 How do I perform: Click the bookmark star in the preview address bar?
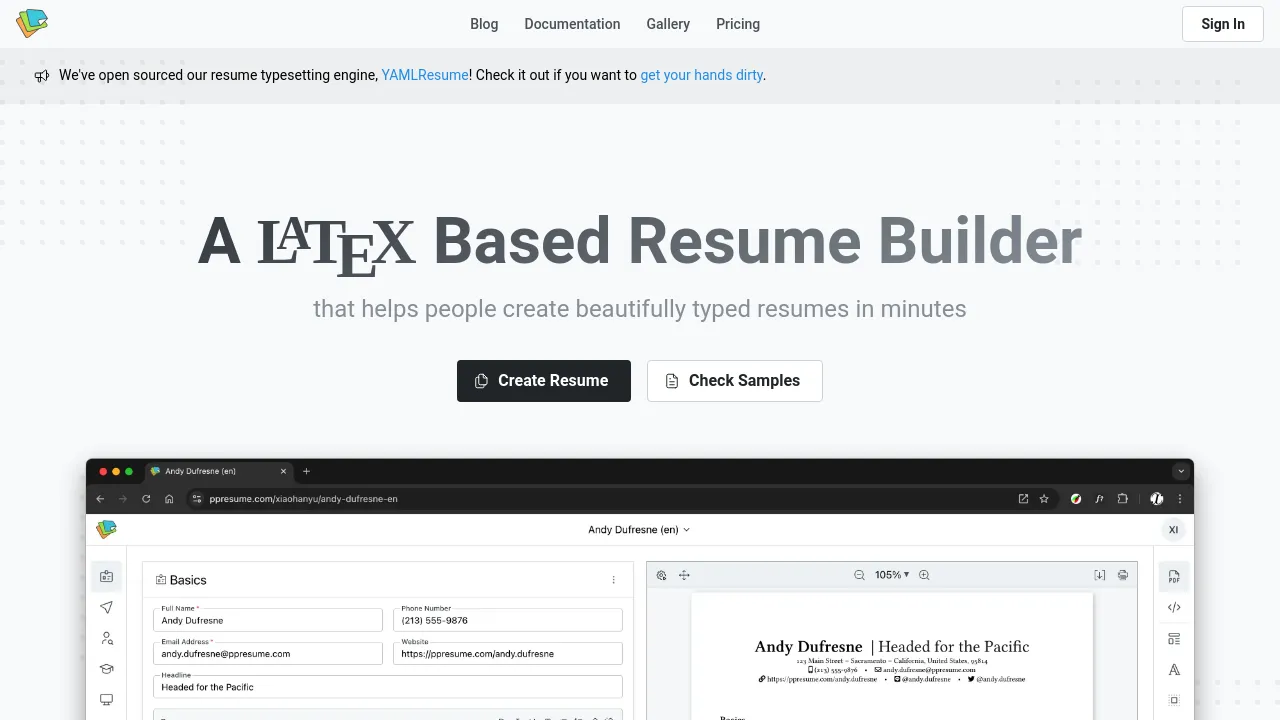tap(1044, 499)
